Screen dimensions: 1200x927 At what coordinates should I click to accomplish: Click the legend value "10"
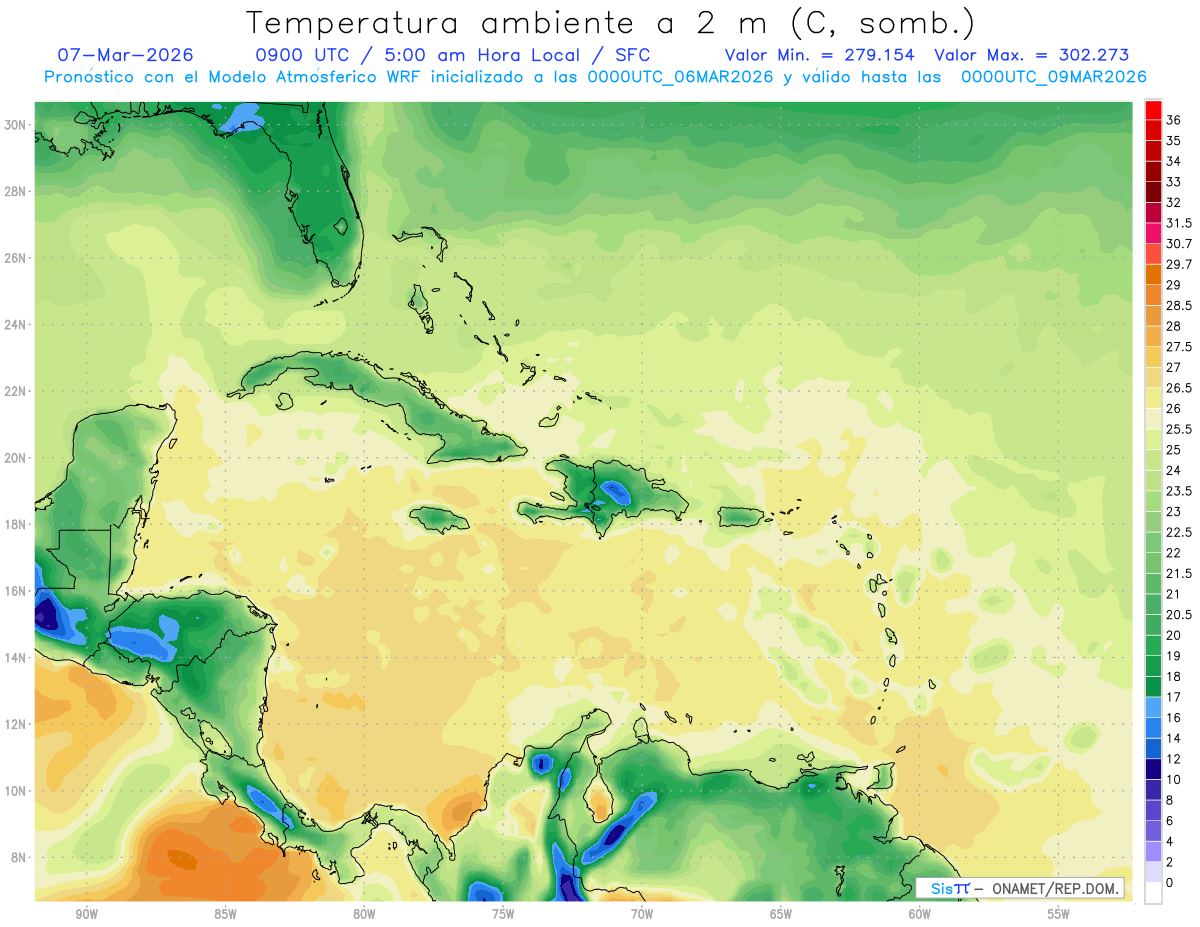point(1173,780)
